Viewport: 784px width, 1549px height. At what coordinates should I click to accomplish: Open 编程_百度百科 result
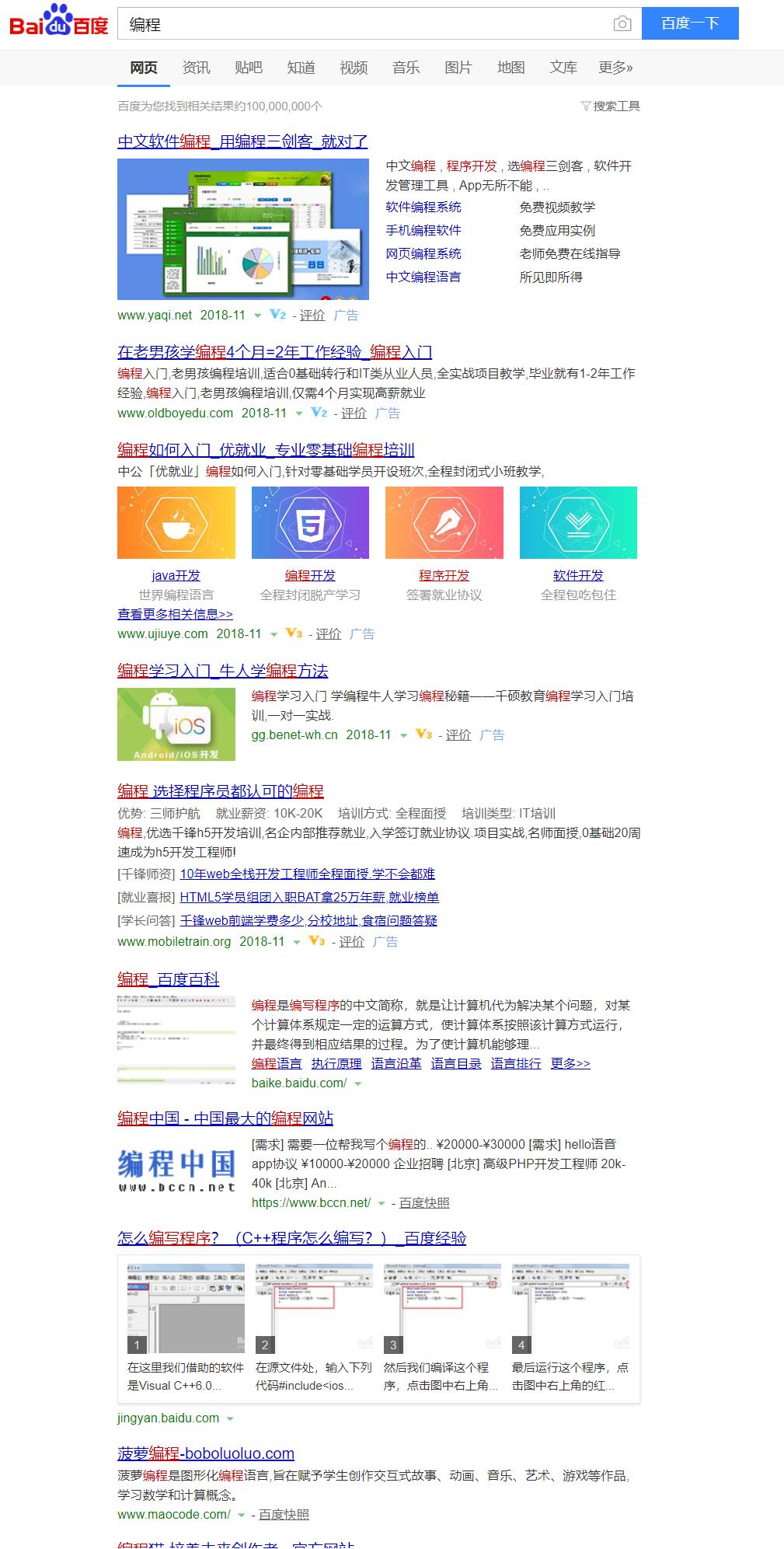169,979
